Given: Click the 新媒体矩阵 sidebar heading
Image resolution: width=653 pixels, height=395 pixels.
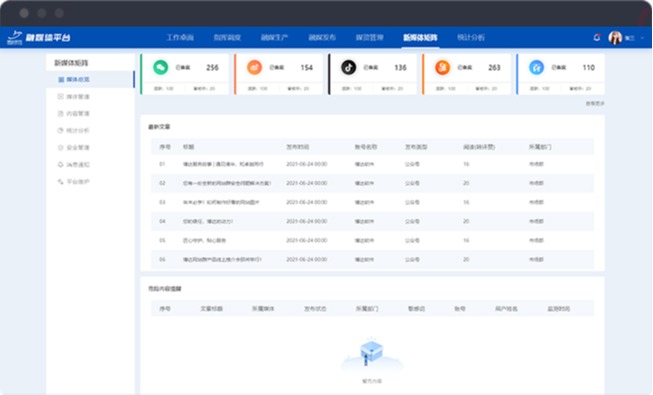Looking at the screenshot, I should point(71,63).
